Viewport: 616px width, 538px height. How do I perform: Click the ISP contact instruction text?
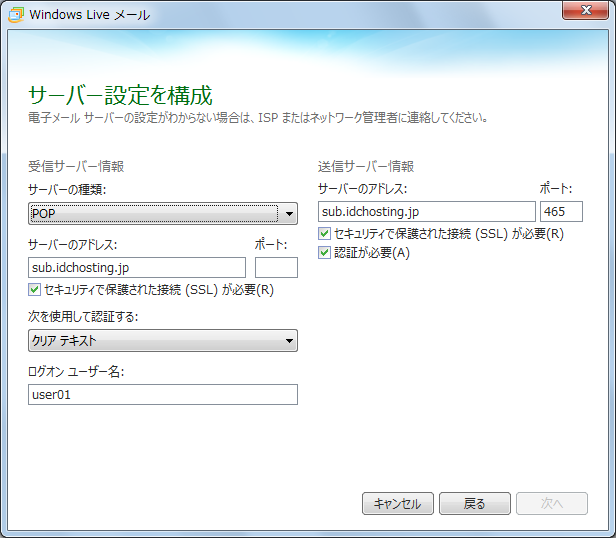(258, 118)
